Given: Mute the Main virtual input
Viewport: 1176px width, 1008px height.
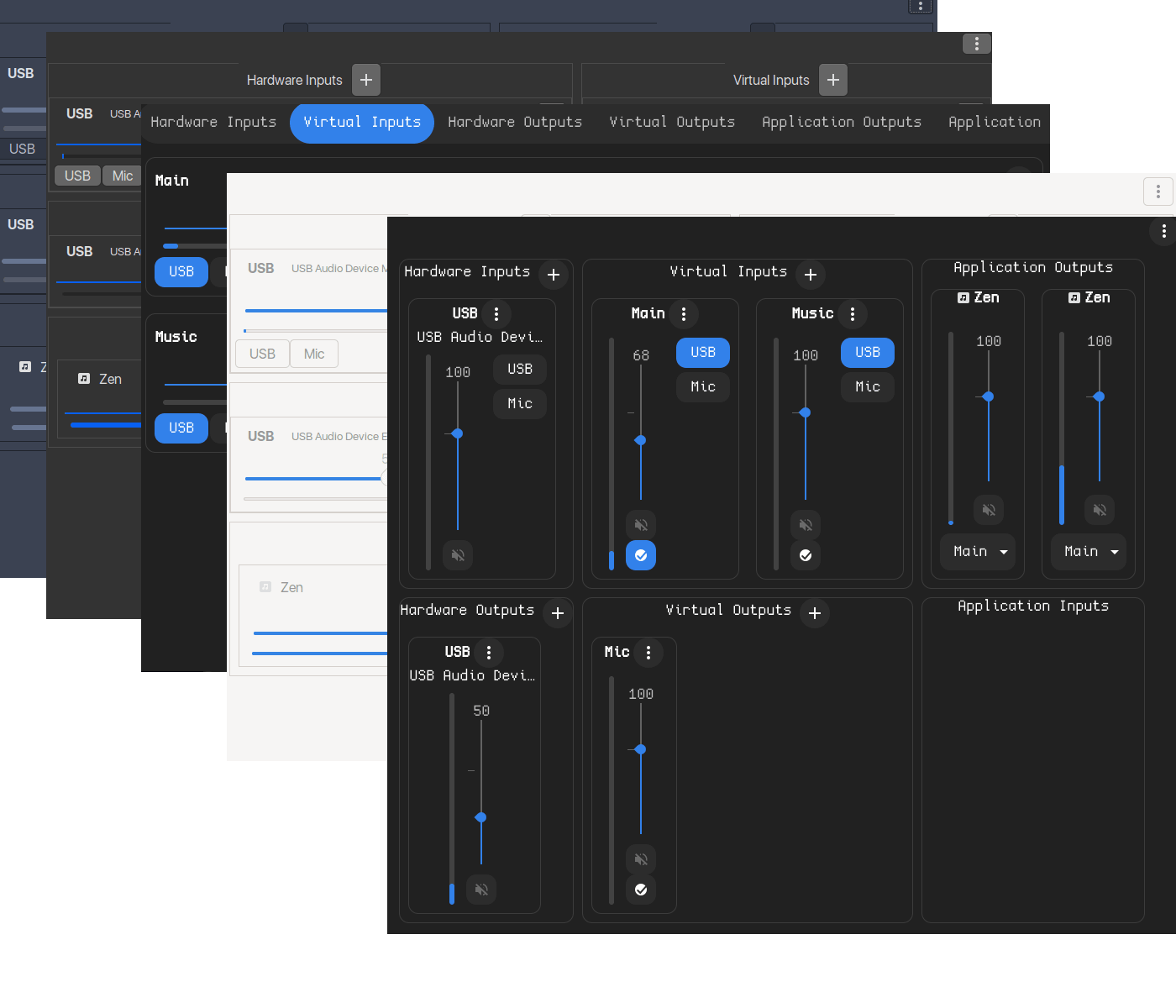Looking at the screenshot, I should point(641,525).
